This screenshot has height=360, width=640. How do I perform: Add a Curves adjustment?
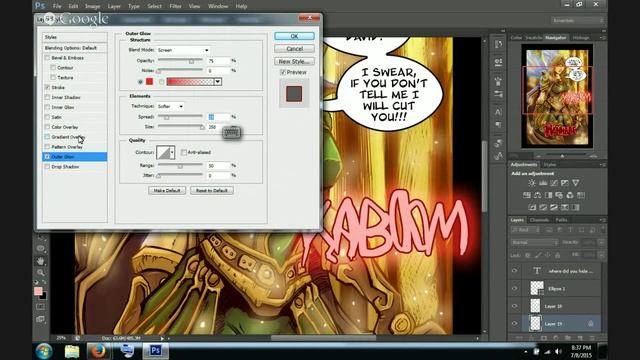tap(554, 183)
